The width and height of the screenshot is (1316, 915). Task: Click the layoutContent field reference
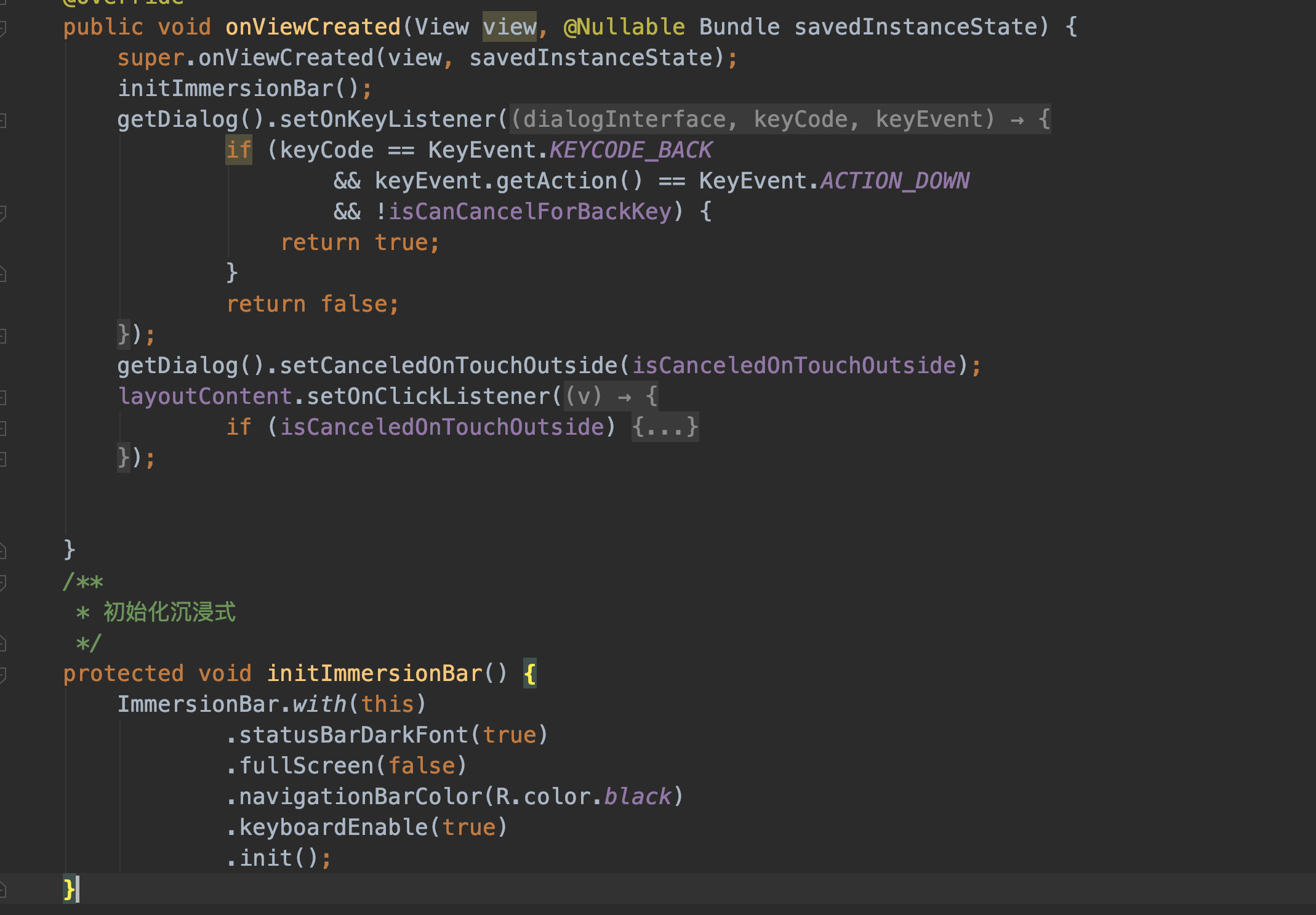[x=204, y=397]
